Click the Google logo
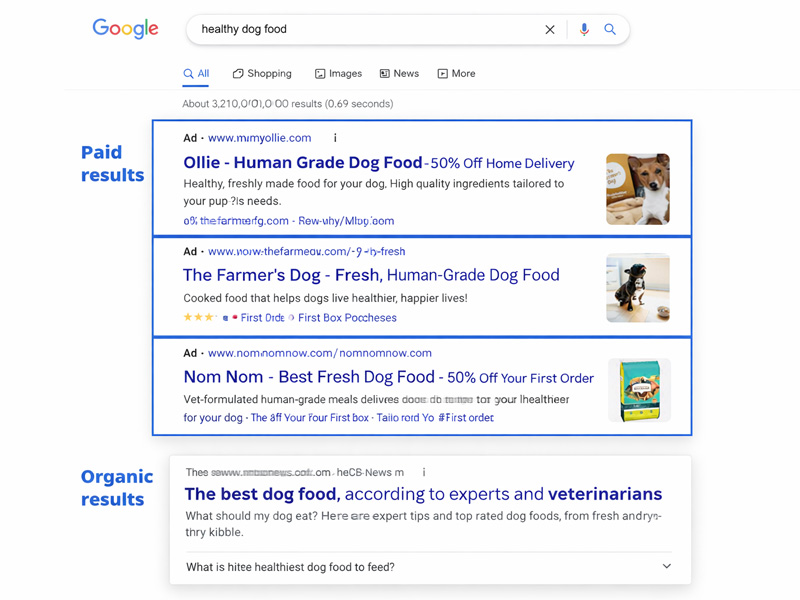Screen dimensions: 800x600 pyautogui.click(x=126, y=29)
